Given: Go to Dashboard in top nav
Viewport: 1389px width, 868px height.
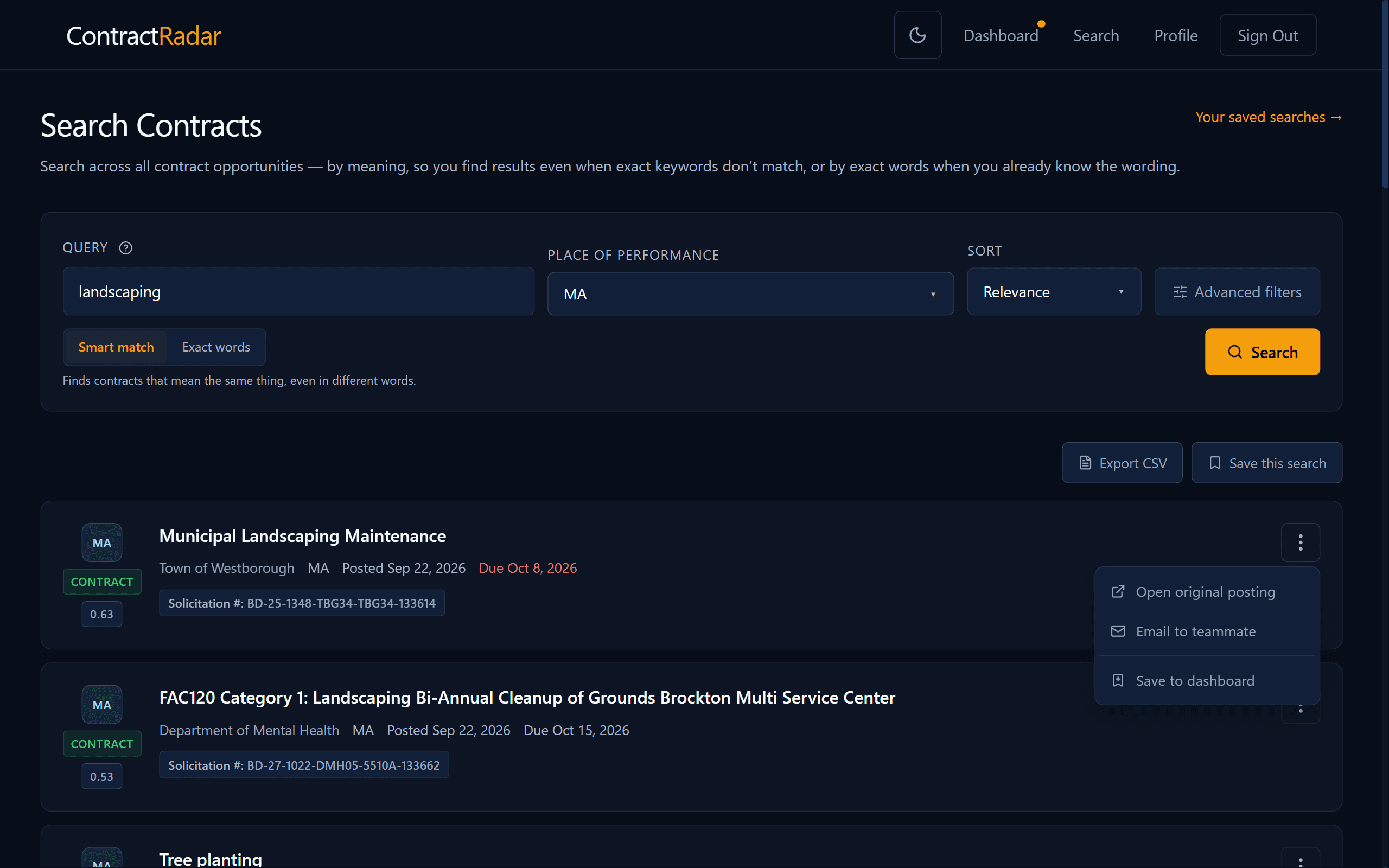Looking at the screenshot, I should click(x=1001, y=36).
